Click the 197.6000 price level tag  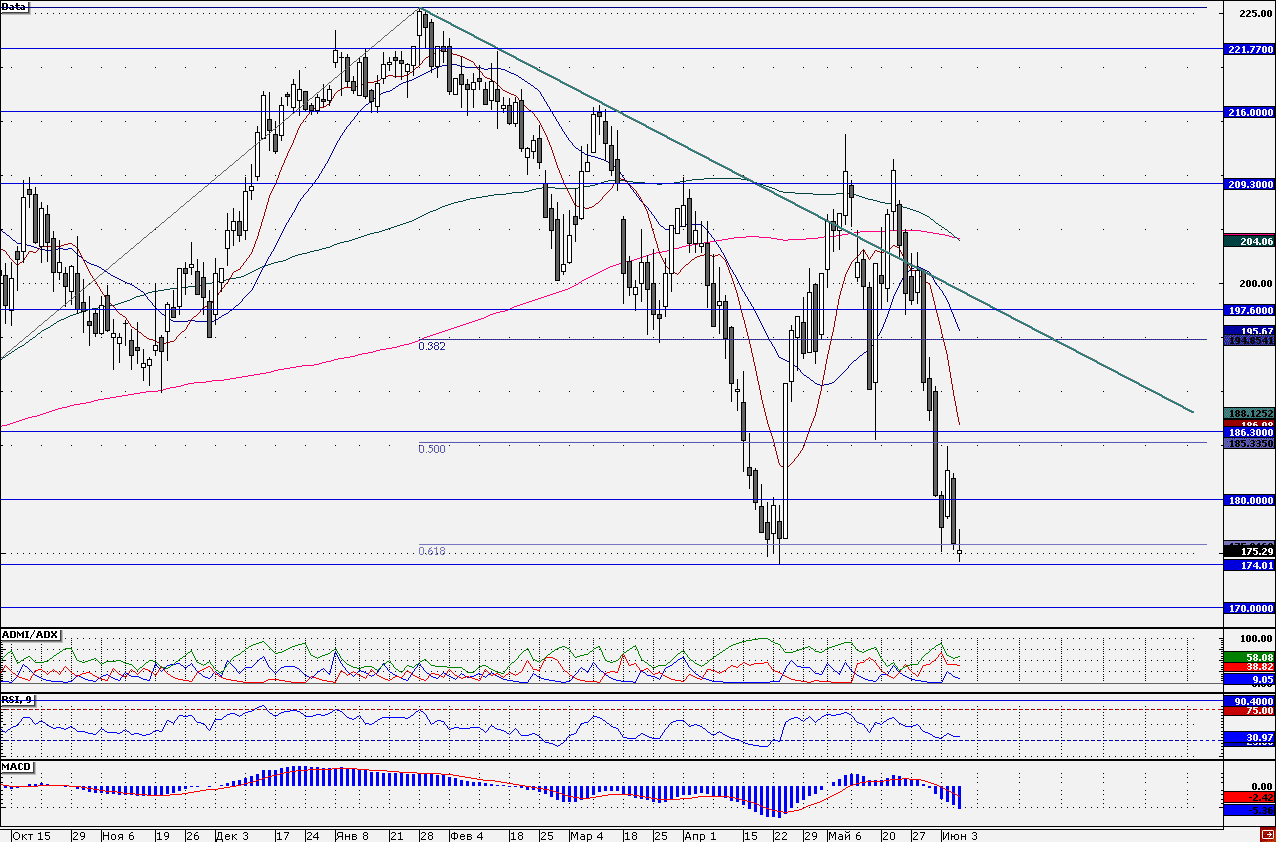coord(1249,310)
